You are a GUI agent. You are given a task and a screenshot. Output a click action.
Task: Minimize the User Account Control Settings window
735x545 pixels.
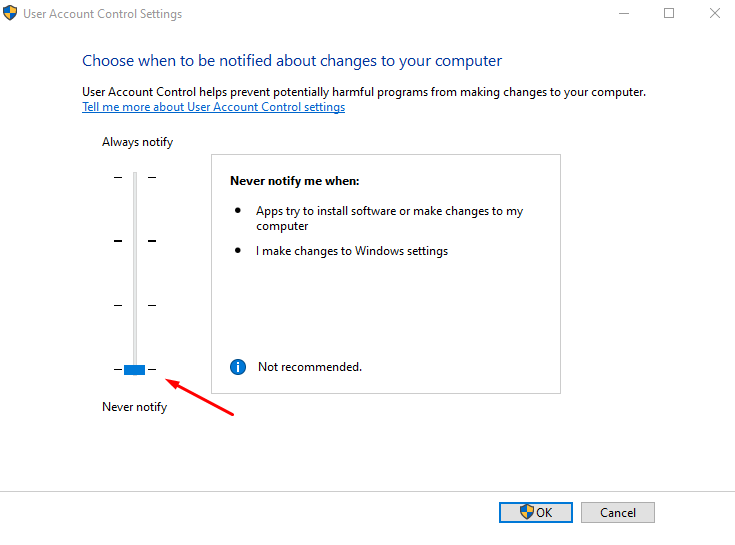pos(622,14)
